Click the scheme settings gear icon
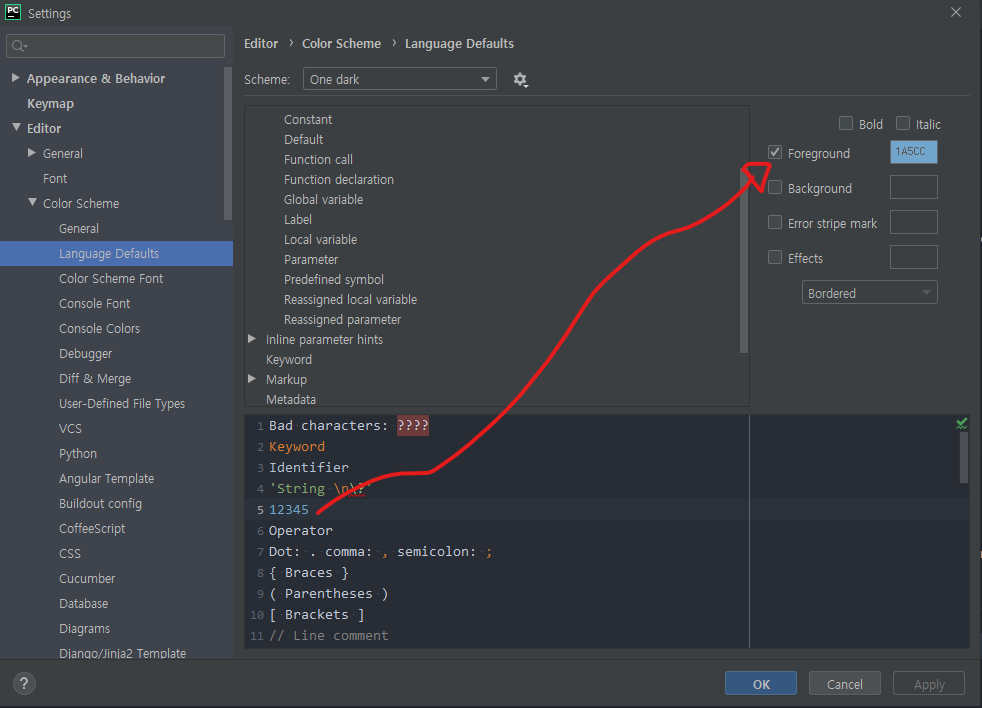 (520, 80)
